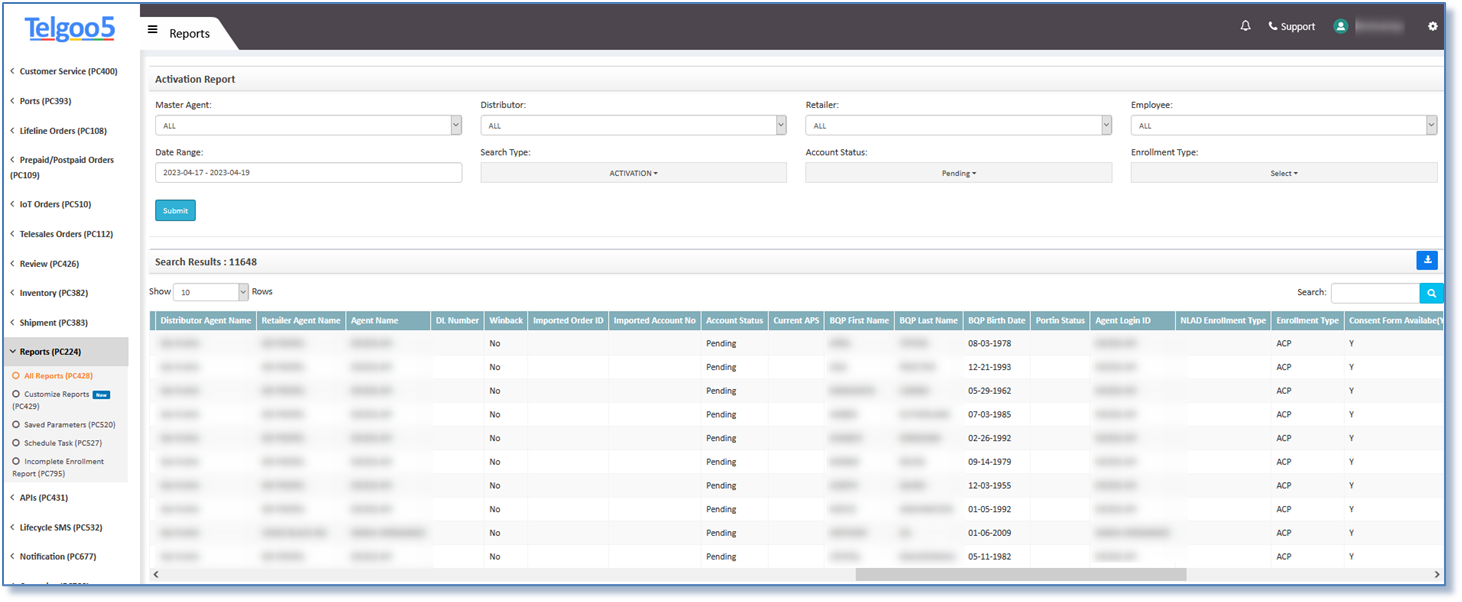Viewport: 1462px width, 602px height.
Task: Open the settings gear icon
Action: (x=1432, y=26)
